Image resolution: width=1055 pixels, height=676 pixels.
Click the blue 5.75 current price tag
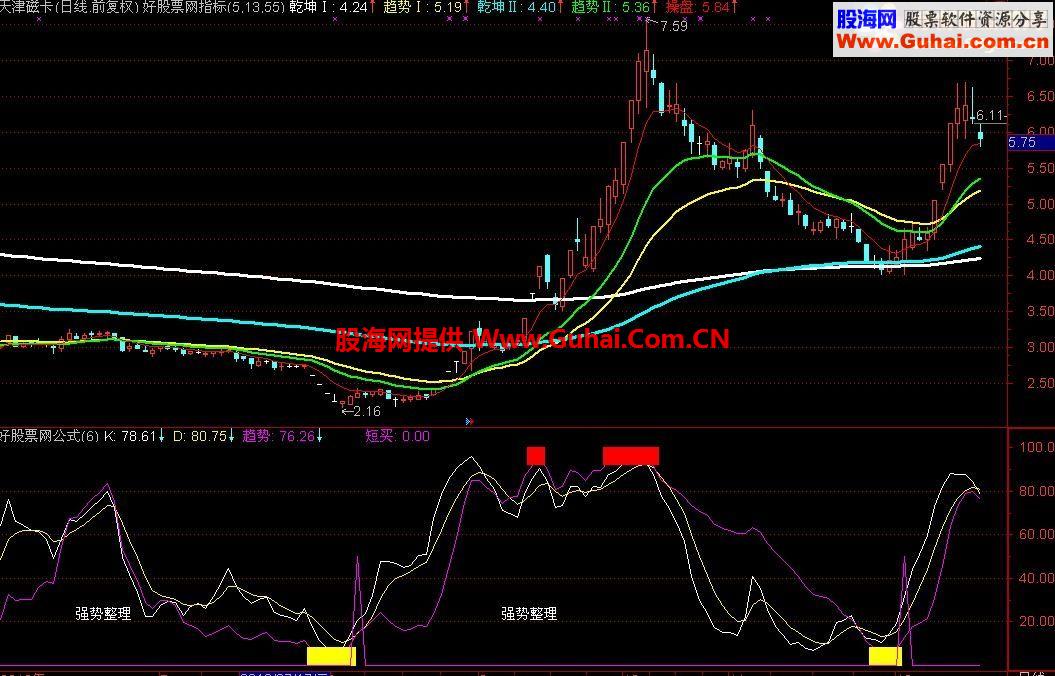1030,143
